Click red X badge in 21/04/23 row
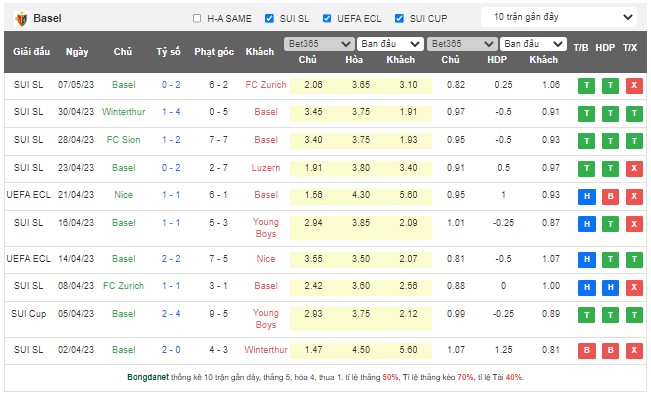 [634, 196]
